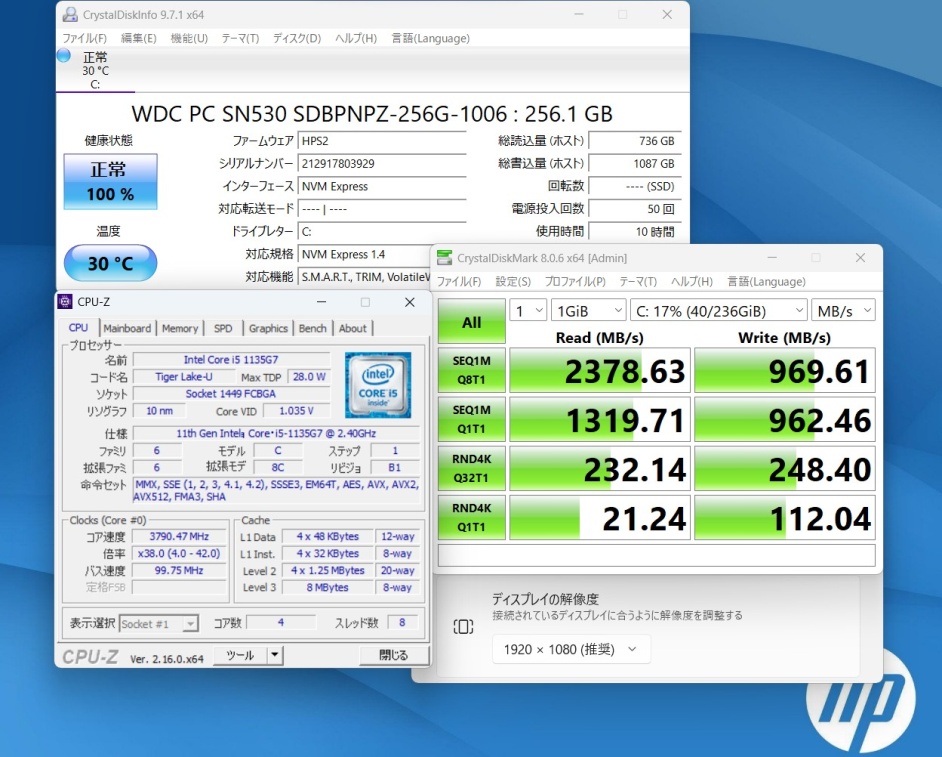
Task: Click the CPU-Z ツール button
Action: [240, 655]
